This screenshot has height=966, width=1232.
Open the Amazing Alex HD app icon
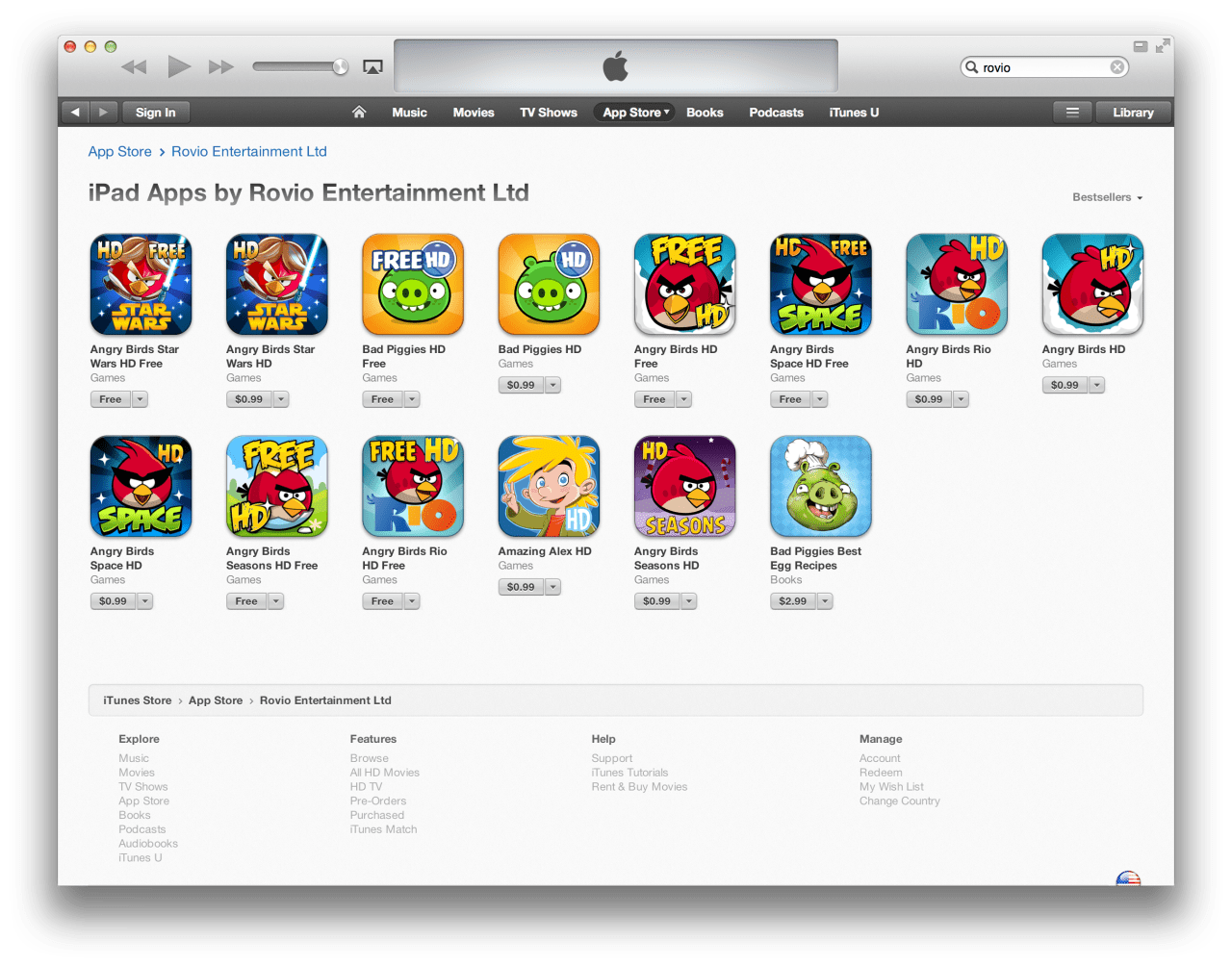549,486
